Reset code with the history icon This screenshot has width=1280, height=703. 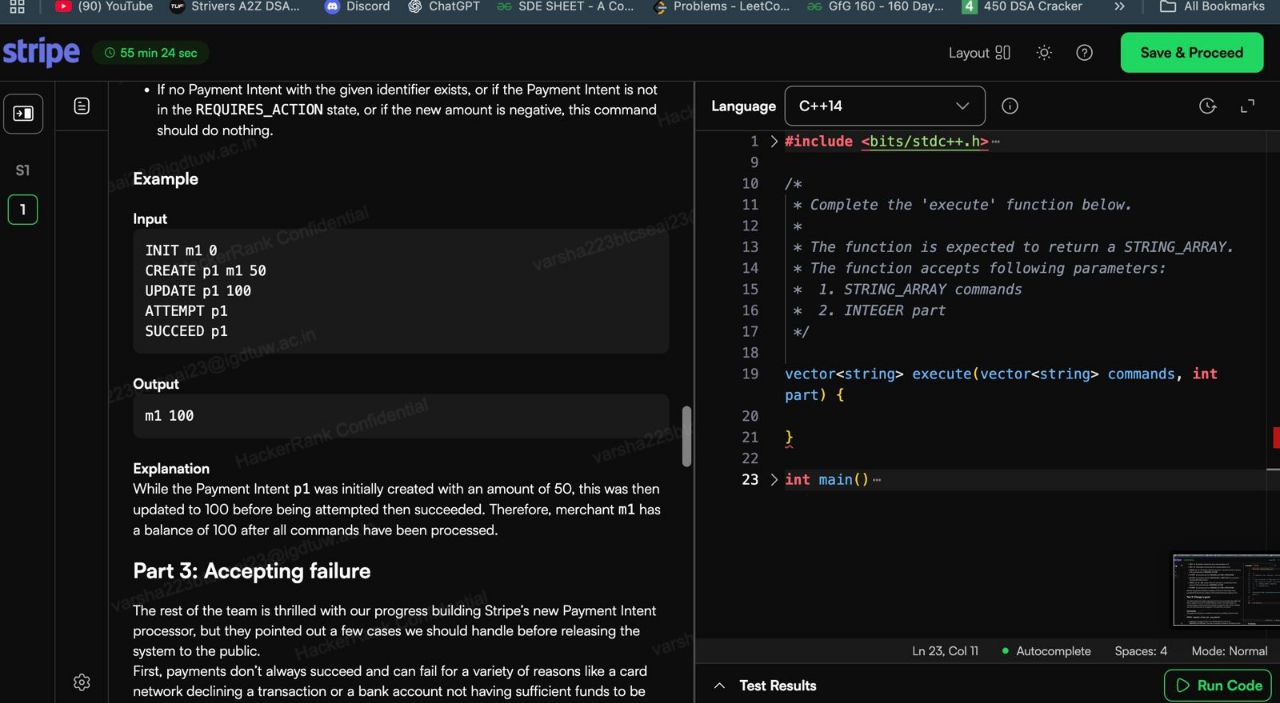[x=1207, y=106]
